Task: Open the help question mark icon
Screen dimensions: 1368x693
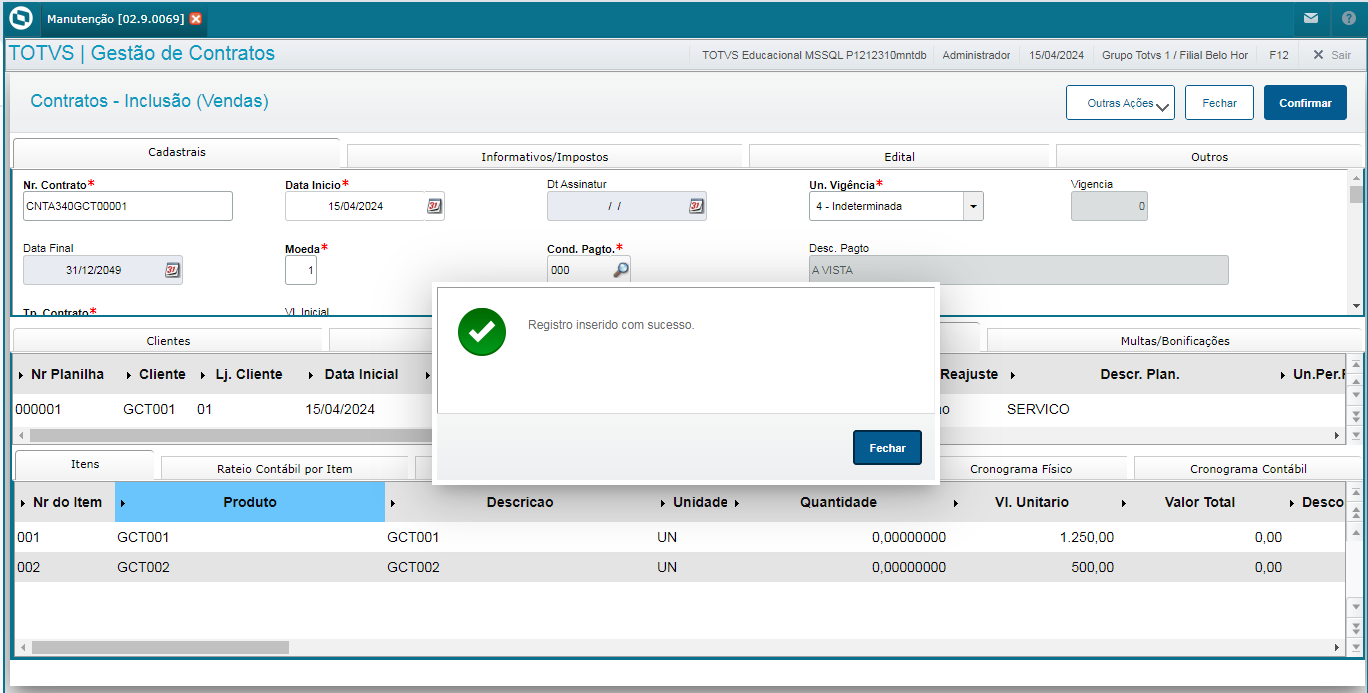Action: [1349, 18]
